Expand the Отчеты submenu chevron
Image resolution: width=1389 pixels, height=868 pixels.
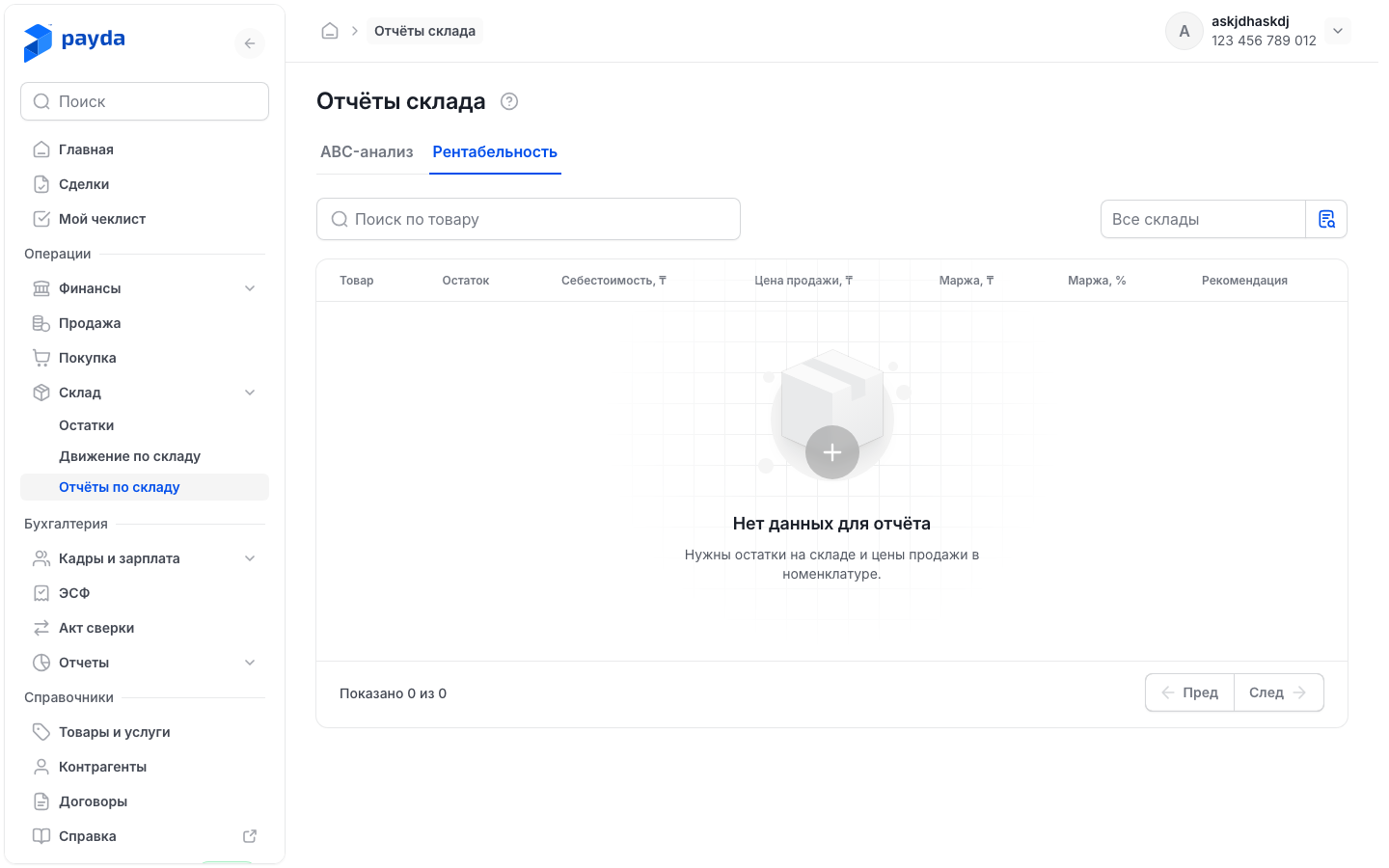pyautogui.click(x=250, y=663)
